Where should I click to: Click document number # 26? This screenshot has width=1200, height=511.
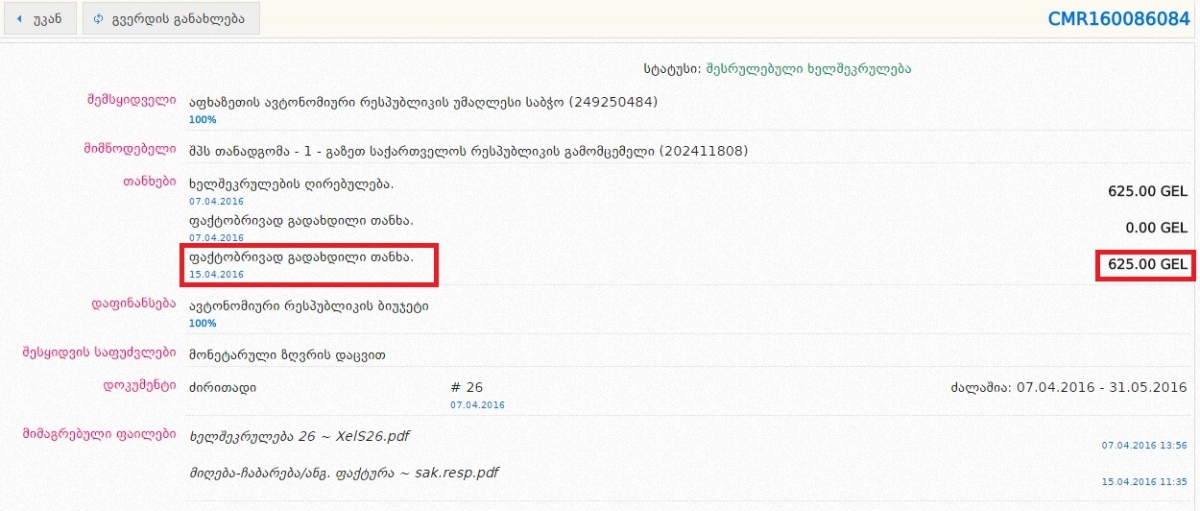pyautogui.click(x=467, y=387)
